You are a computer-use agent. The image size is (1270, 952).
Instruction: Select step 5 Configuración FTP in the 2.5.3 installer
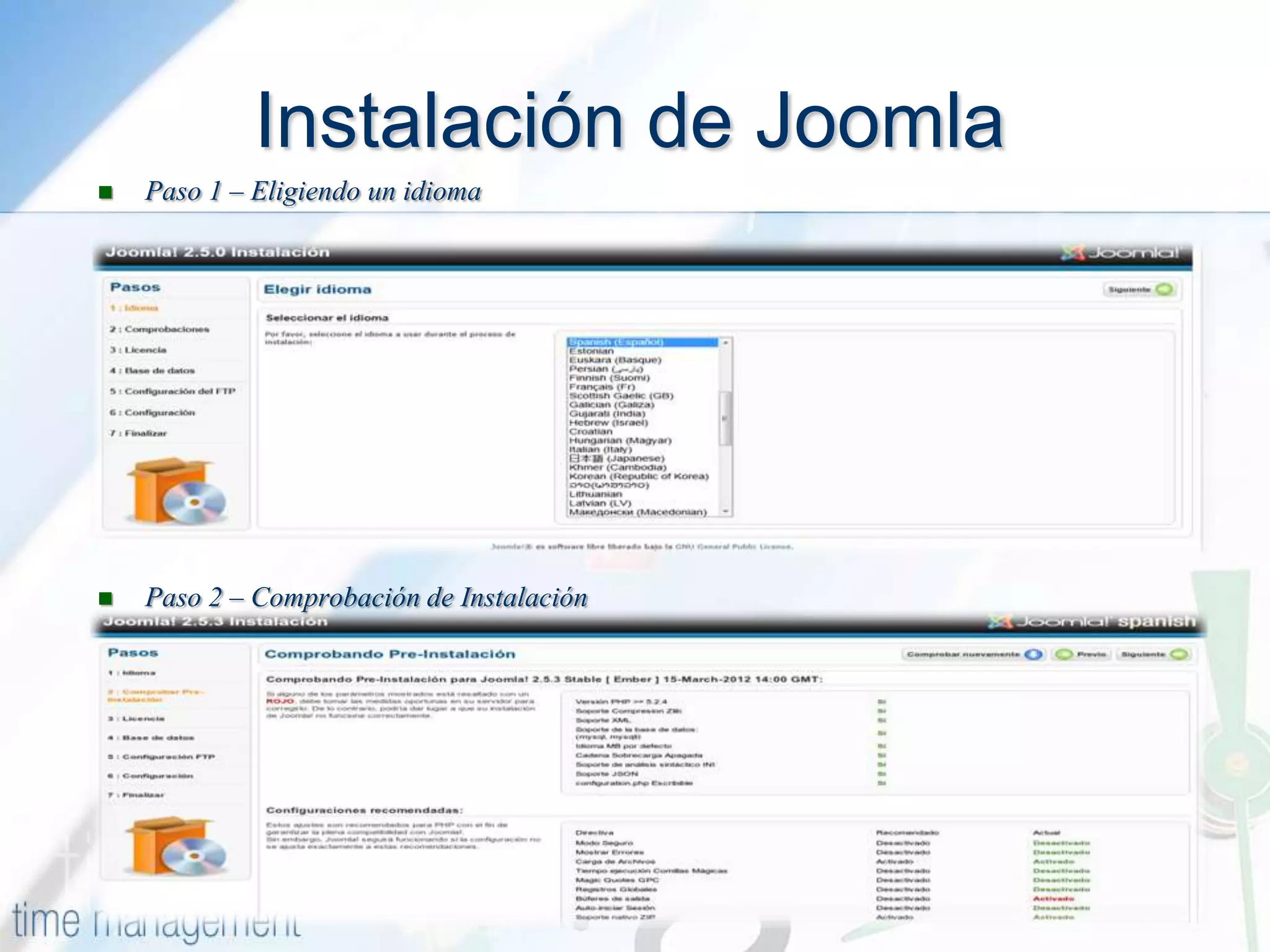pyautogui.click(x=161, y=757)
